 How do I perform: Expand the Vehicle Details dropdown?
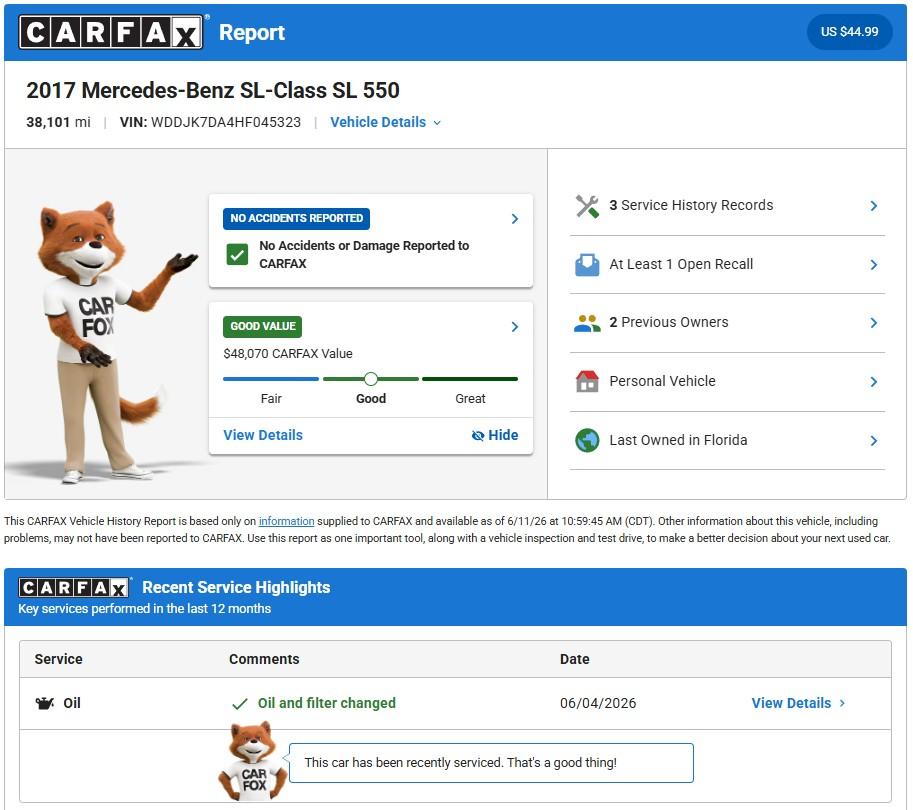385,122
